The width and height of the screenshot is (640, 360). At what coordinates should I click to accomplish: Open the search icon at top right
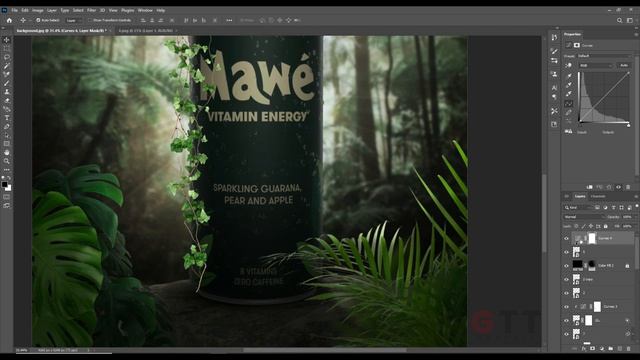pos(620,20)
